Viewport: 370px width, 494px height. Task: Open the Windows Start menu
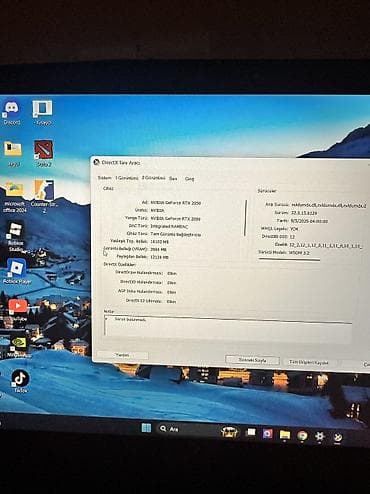coord(146,428)
